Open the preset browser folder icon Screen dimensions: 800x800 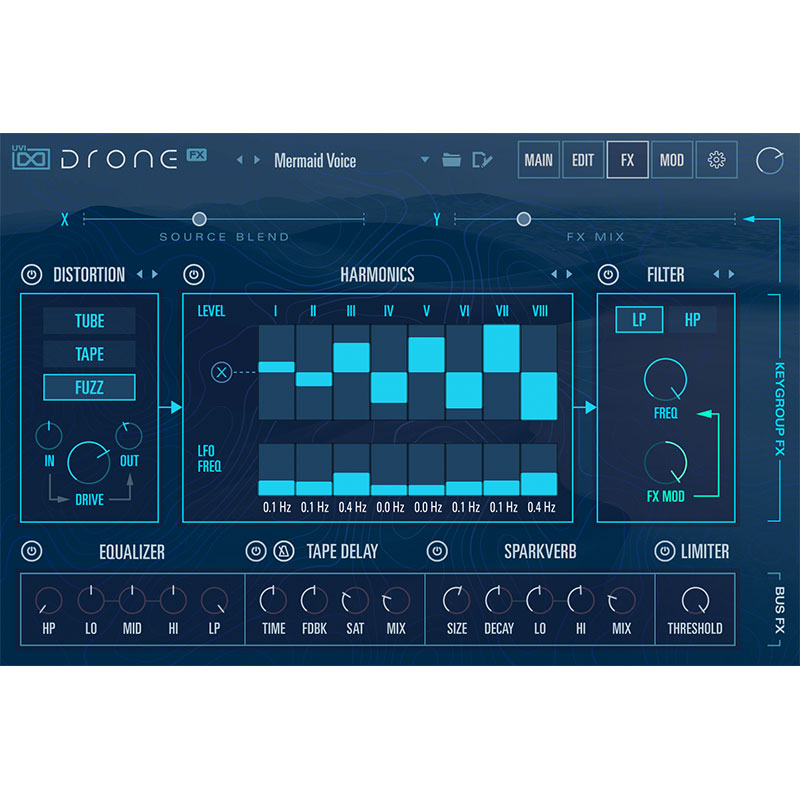(451, 160)
